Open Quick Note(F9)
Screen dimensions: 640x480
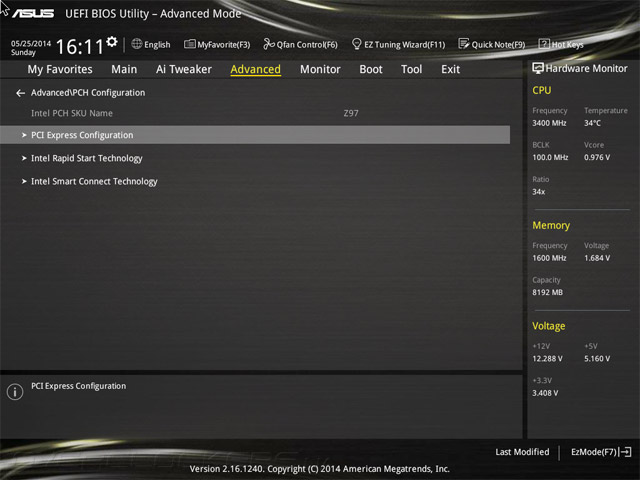[x=498, y=44]
